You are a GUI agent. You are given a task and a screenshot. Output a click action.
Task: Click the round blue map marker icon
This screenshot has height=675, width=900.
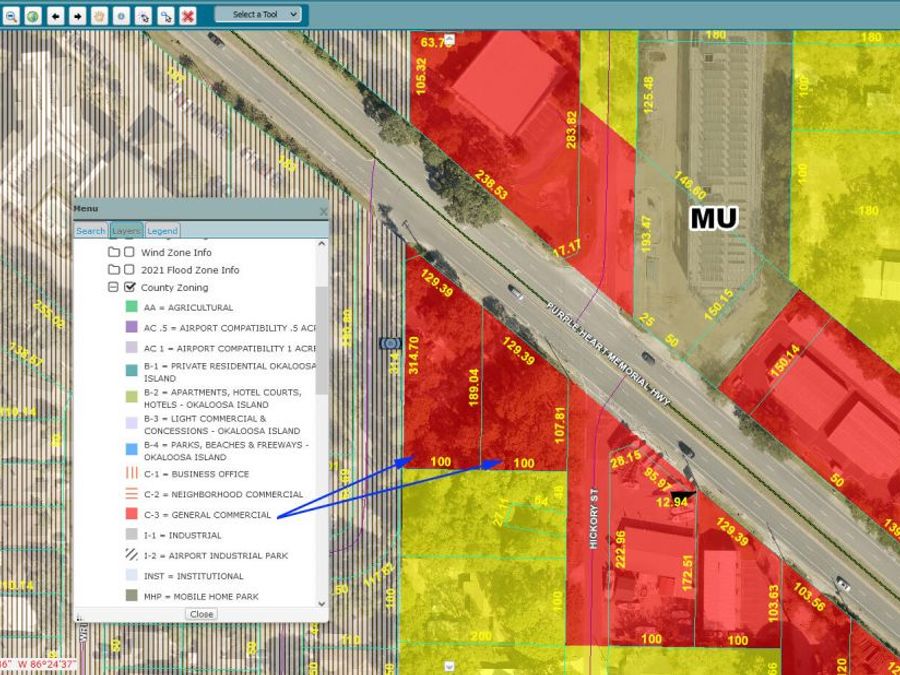coord(390,344)
